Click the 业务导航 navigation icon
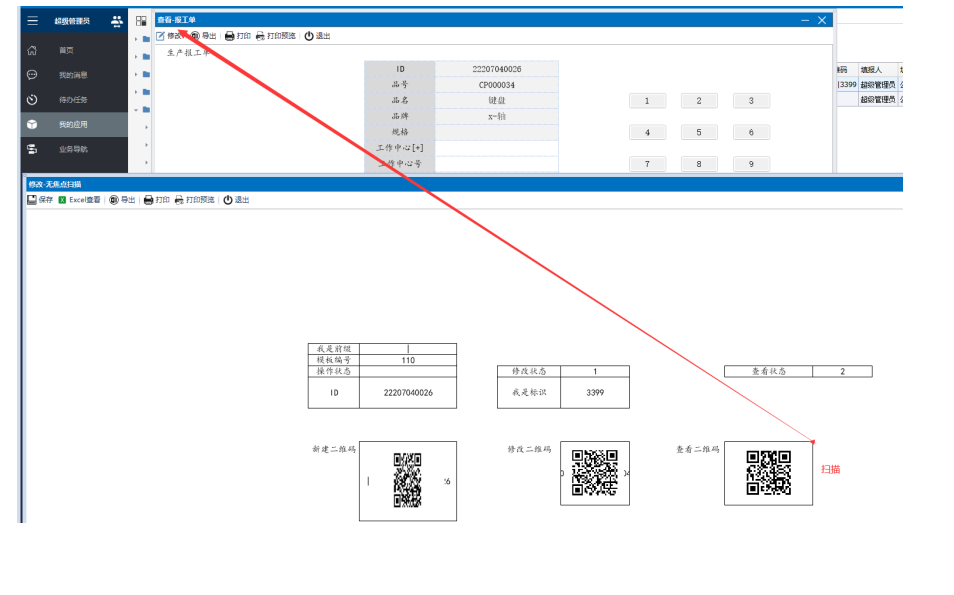The height and width of the screenshot is (595, 954). (32, 149)
